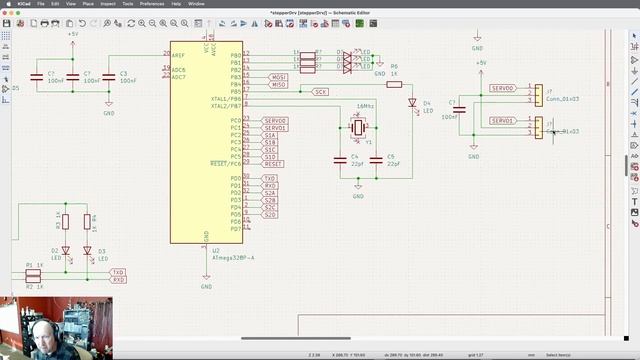Undo the last edit

[82, 23]
